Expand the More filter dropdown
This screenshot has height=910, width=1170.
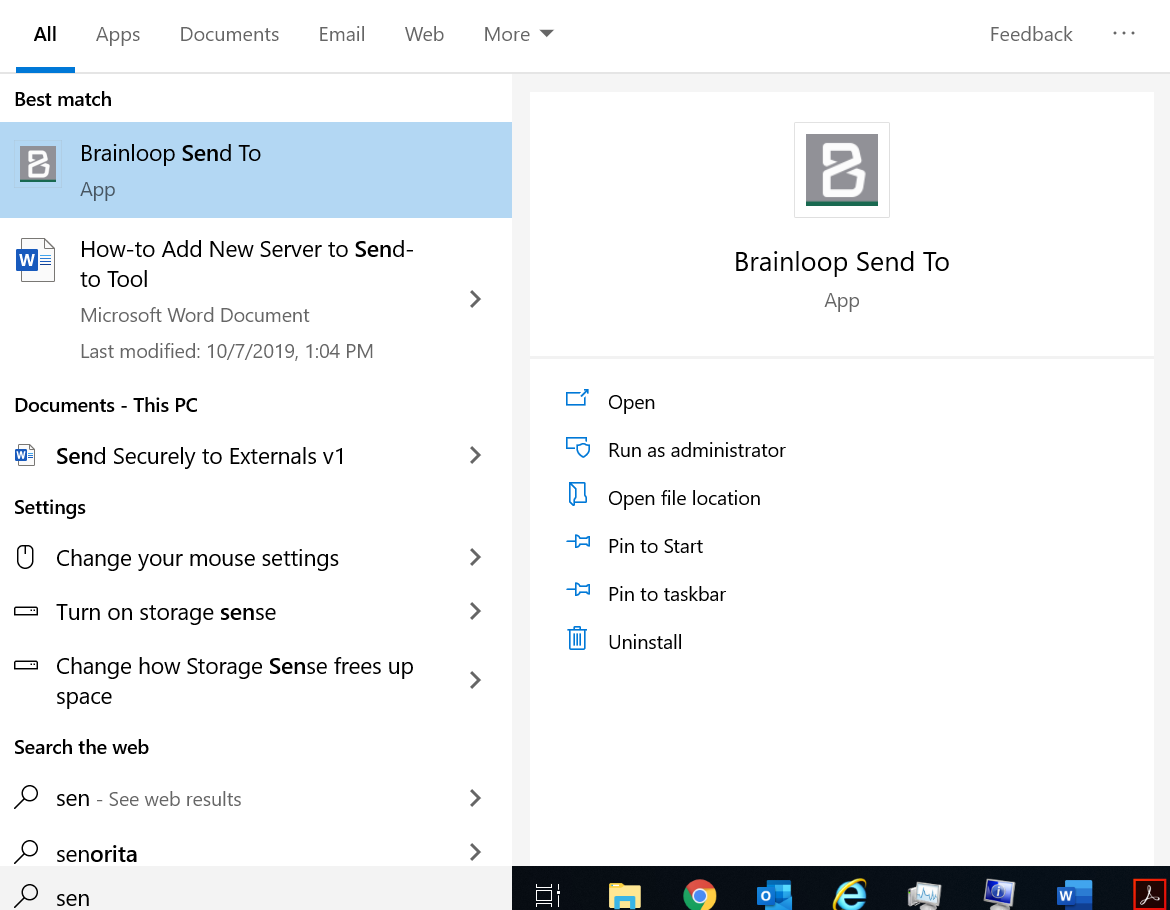pyautogui.click(x=519, y=34)
